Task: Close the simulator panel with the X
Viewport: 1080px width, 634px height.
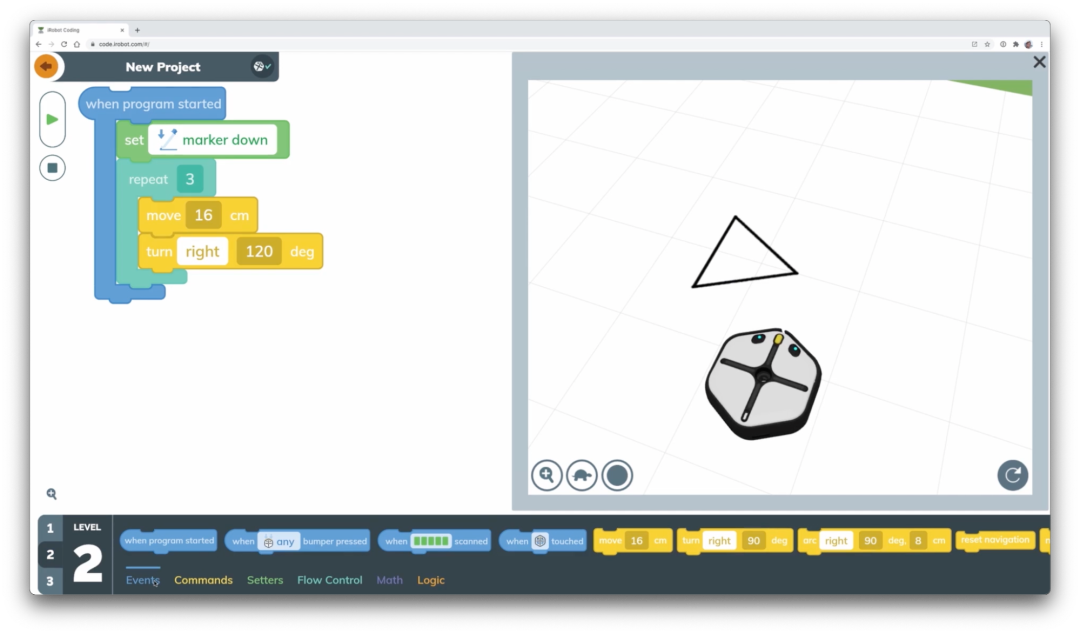Action: click(x=1039, y=62)
